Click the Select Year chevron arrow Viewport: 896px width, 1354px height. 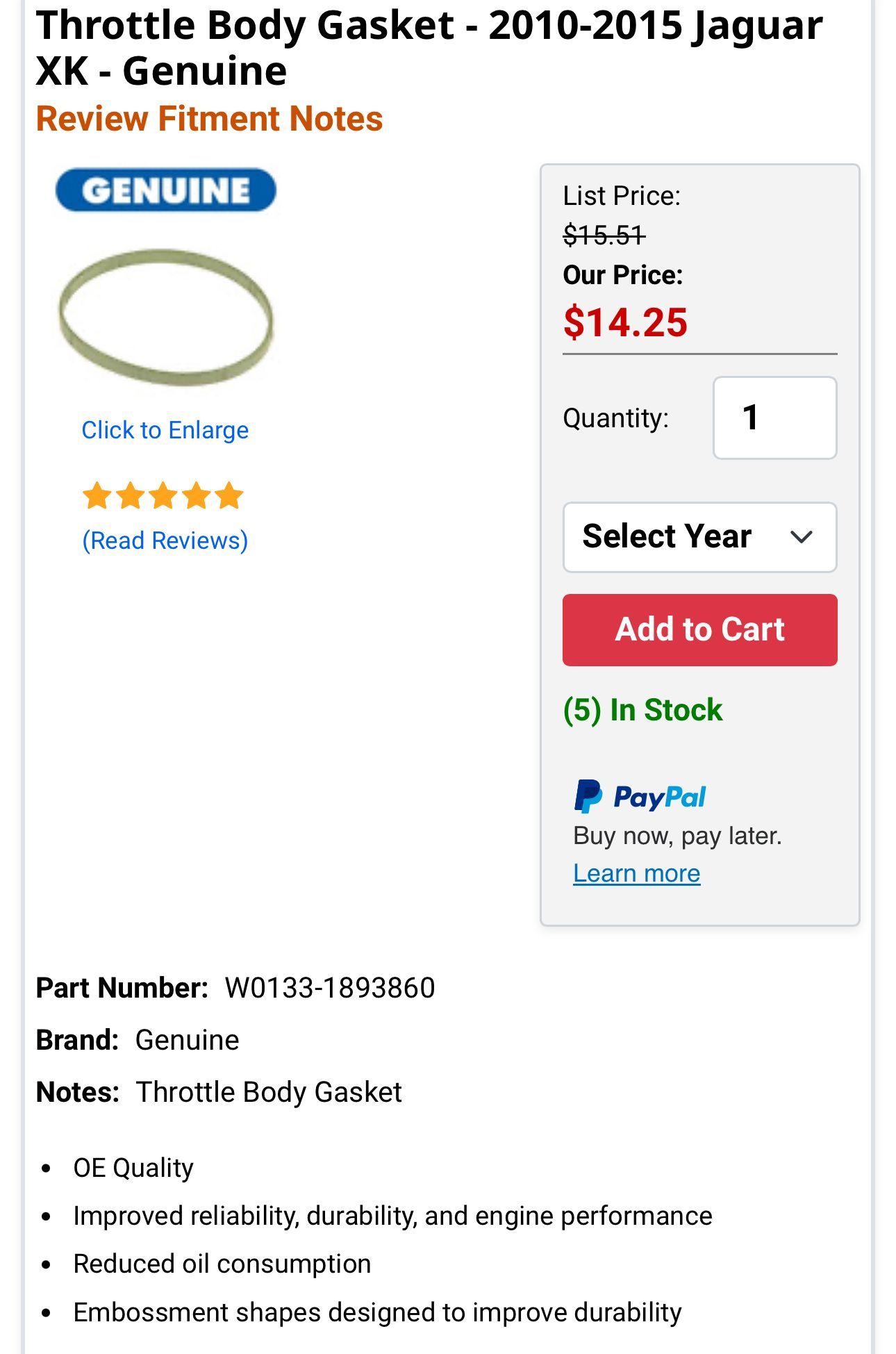point(802,537)
